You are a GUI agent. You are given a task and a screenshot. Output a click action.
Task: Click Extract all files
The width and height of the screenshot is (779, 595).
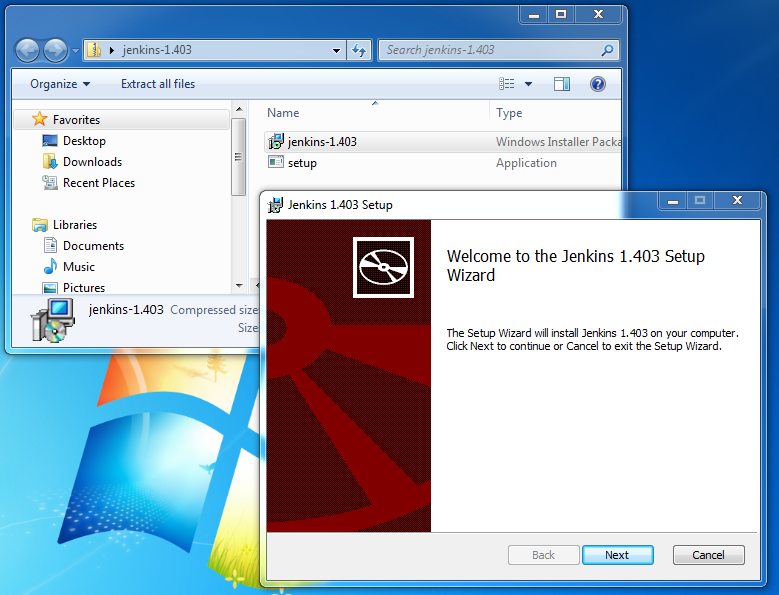[158, 84]
